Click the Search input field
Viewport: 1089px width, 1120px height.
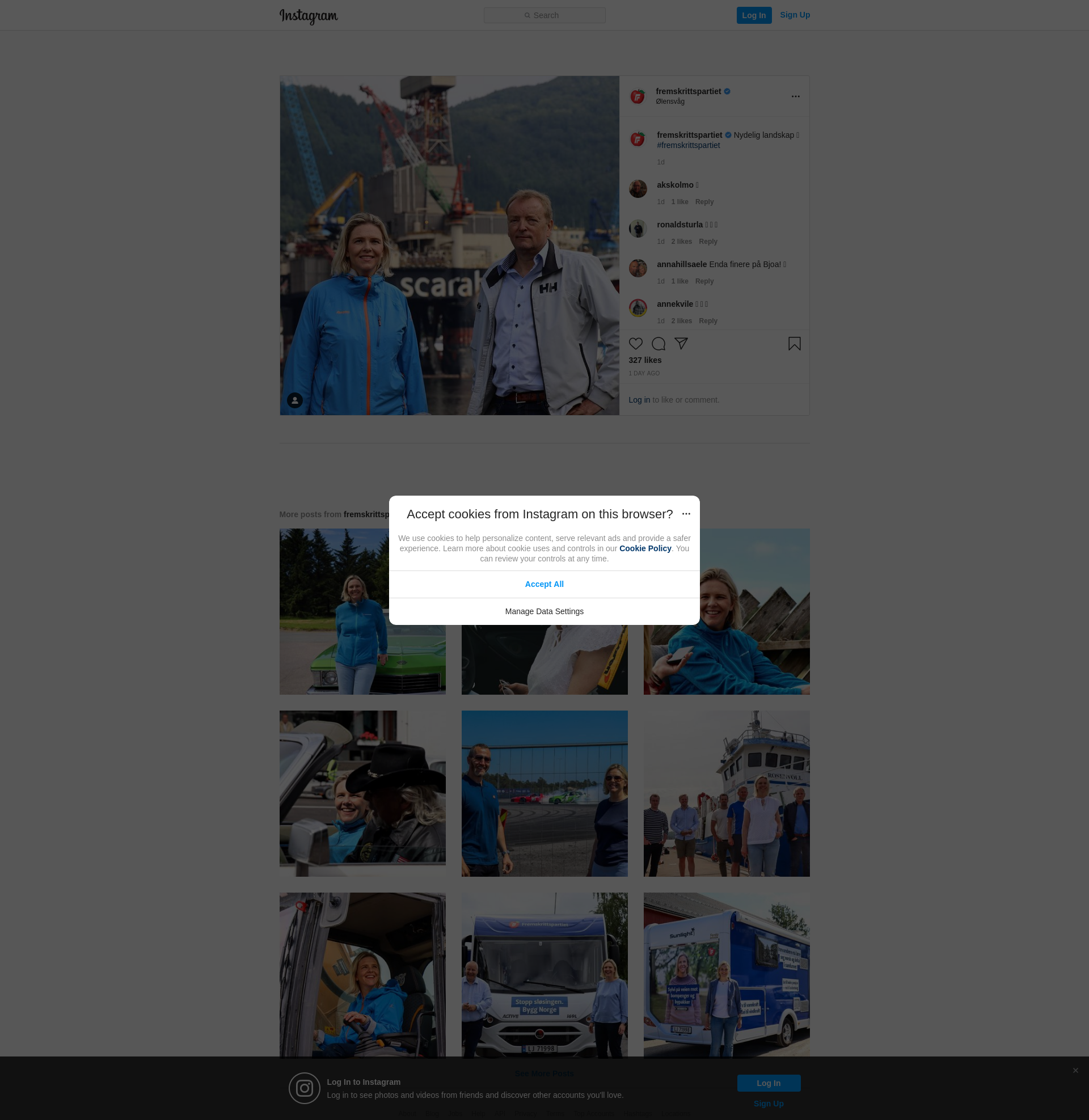click(544, 15)
